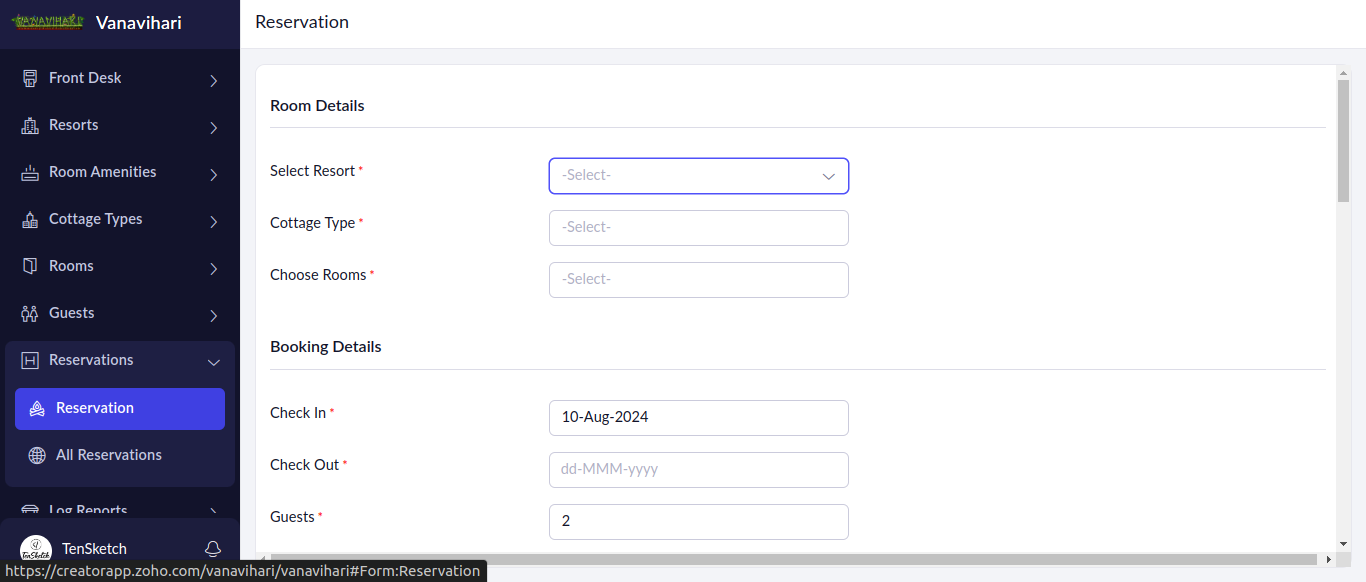Click the Check In date field
Screen dimensions: 1366x582
point(699,418)
